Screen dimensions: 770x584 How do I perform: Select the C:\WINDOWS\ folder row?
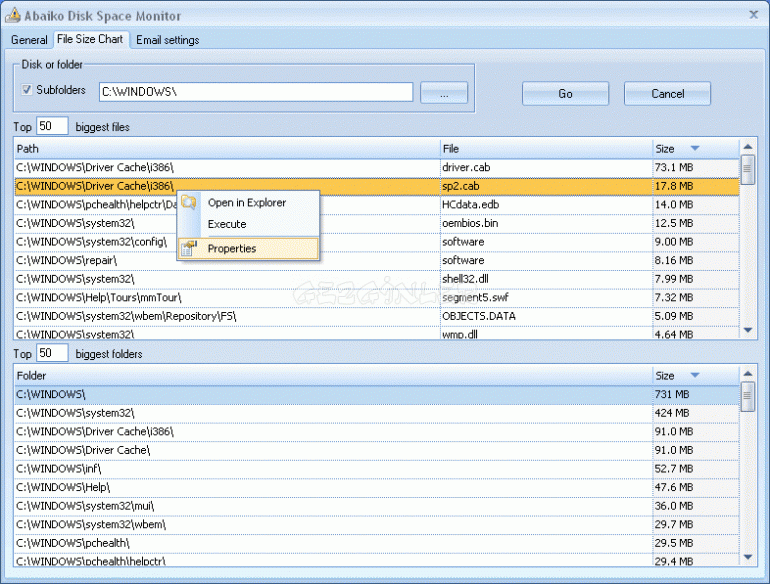click(377, 394)
